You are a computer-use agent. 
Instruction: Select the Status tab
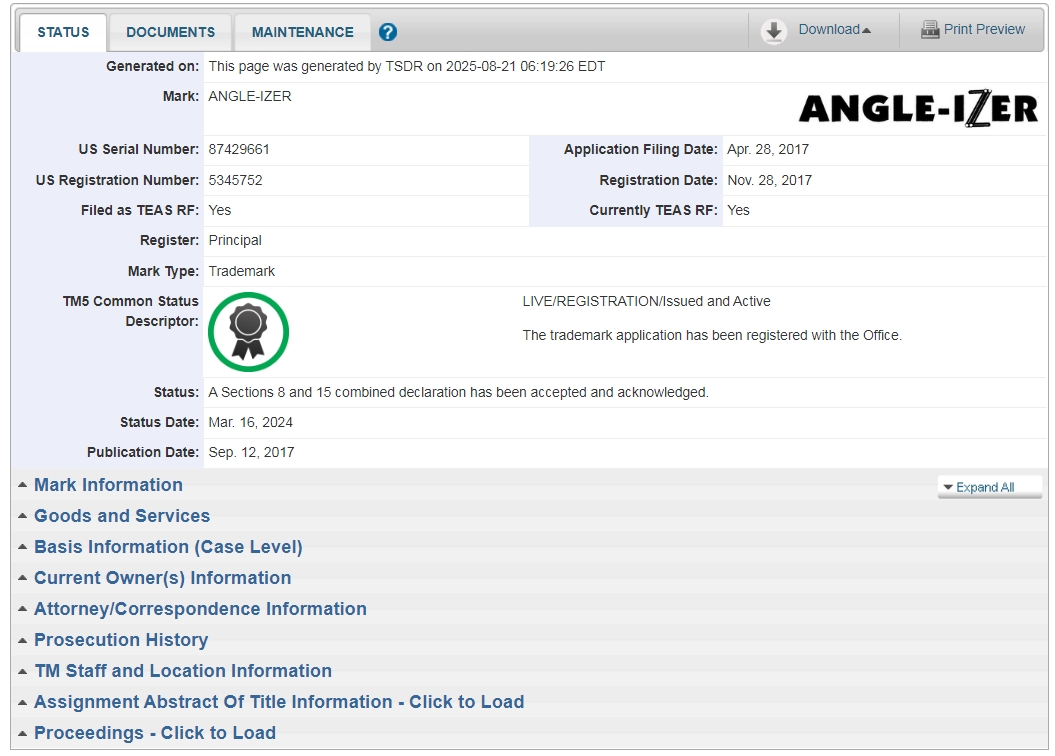tap(63, 32)
